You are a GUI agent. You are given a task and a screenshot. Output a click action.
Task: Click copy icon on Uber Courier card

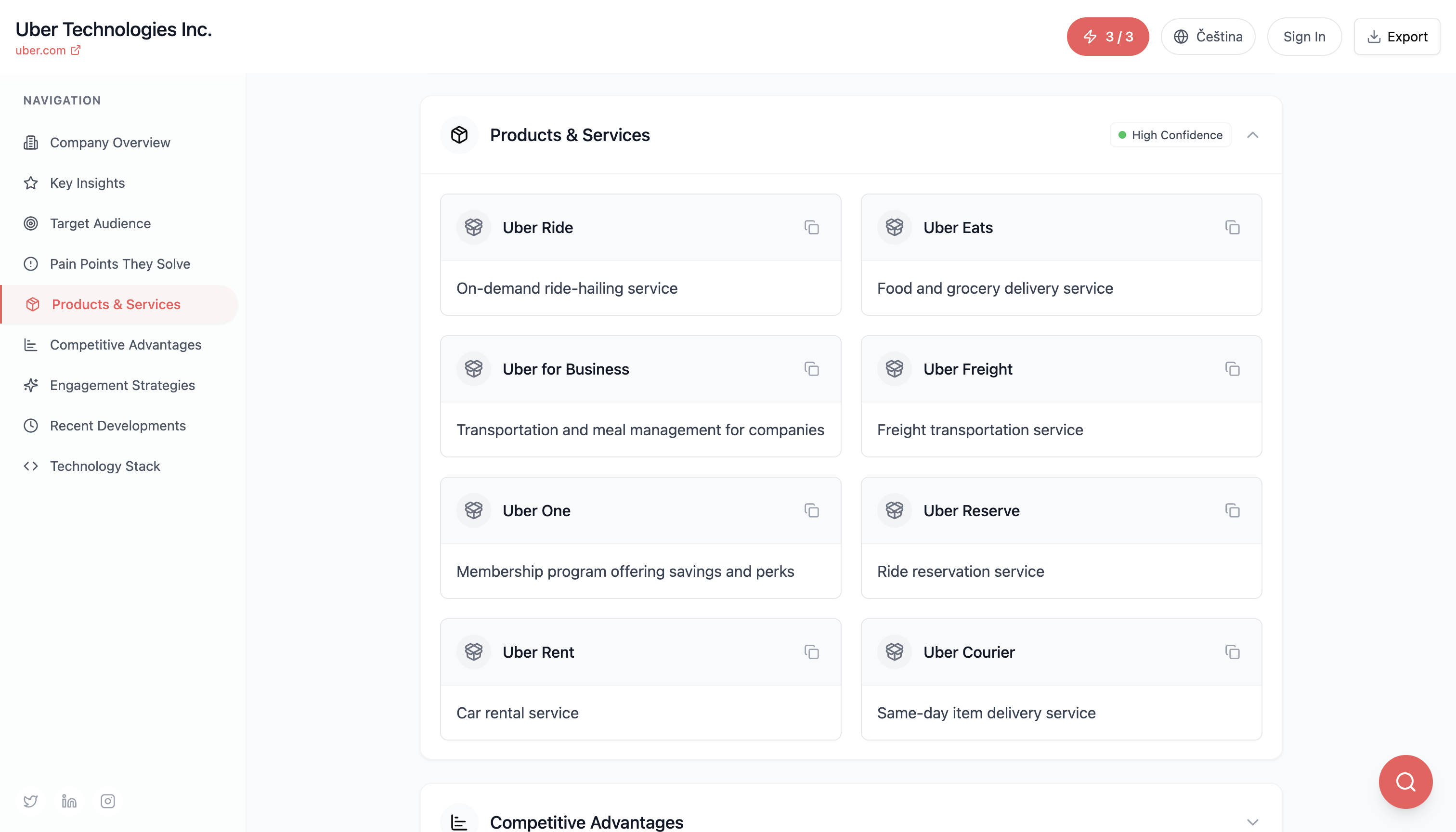(x=1232, y=652)
